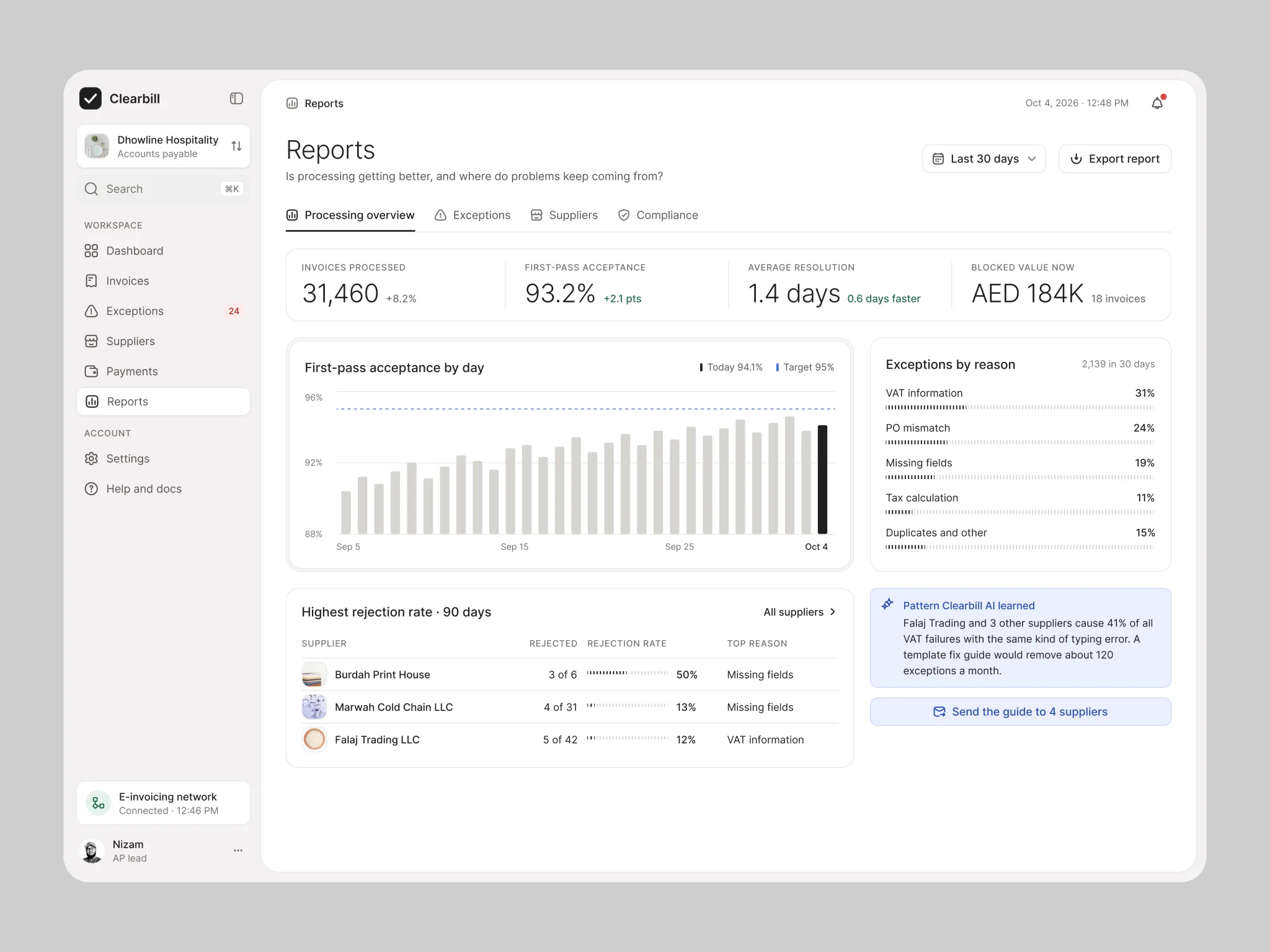Open the Compliance tab
The height and width of the screenshot is (952, 1270).
click(658, 215)
